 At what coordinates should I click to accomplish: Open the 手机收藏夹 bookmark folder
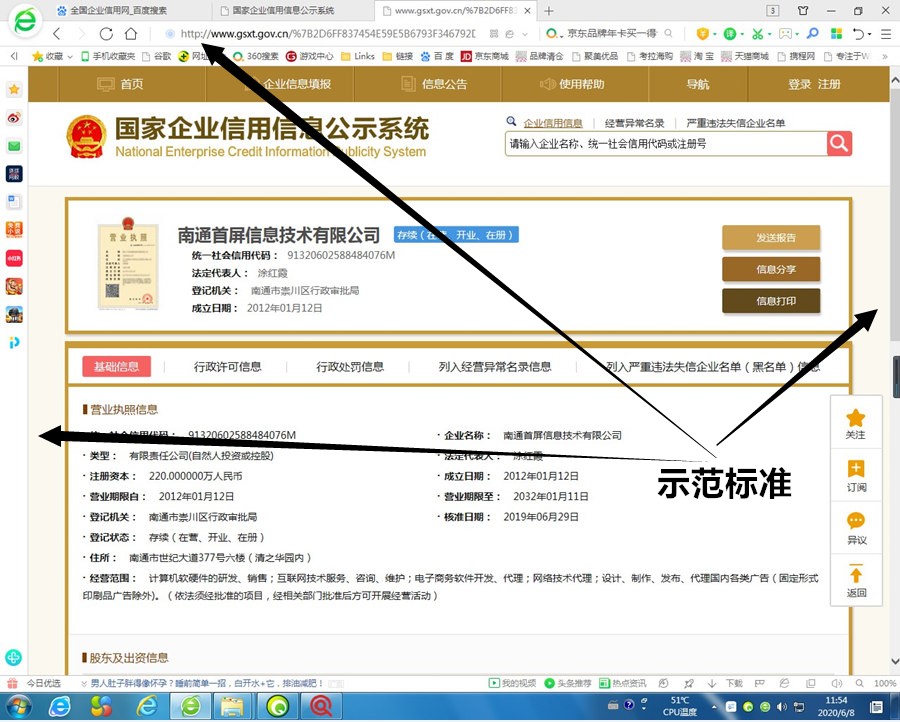tap(108, 56)
